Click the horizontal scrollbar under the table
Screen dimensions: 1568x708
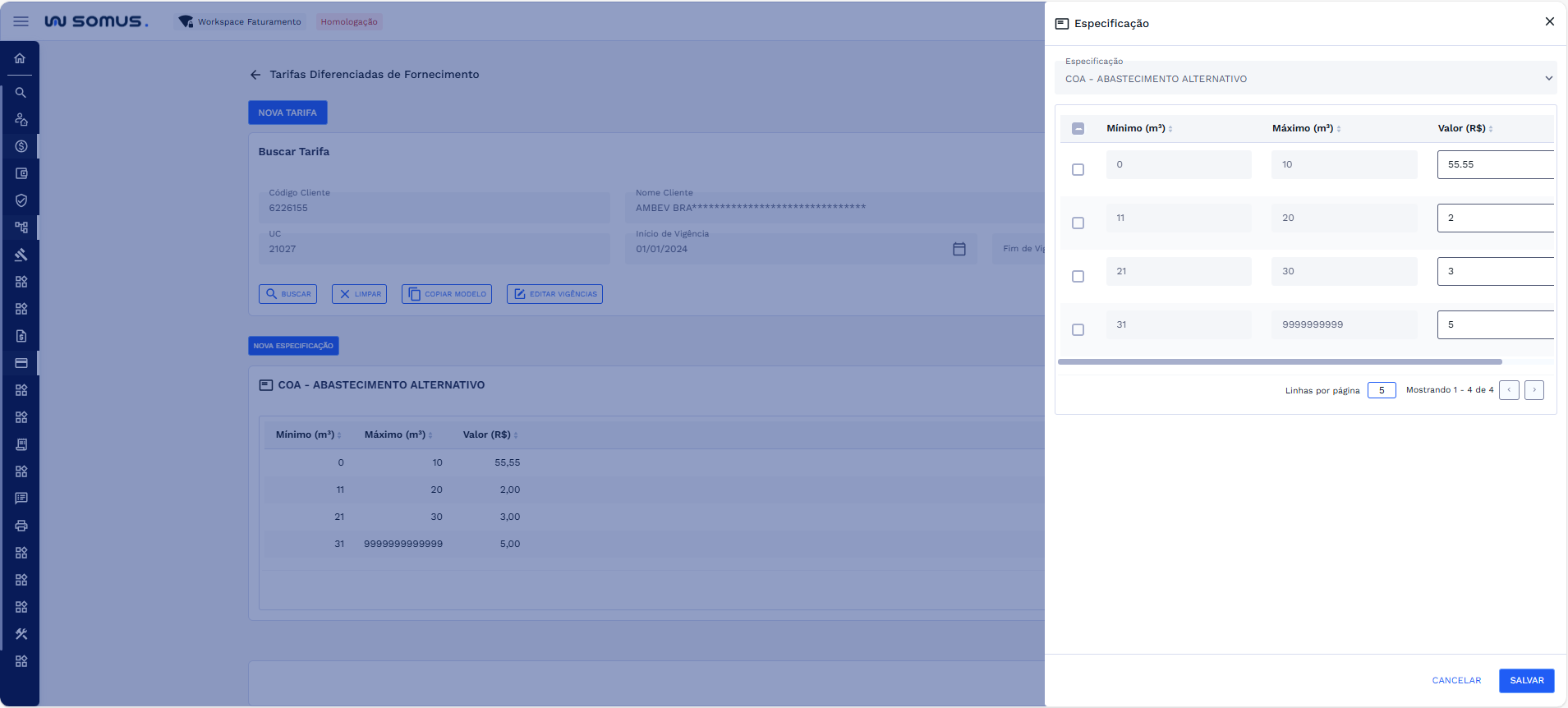point(1280,361)
